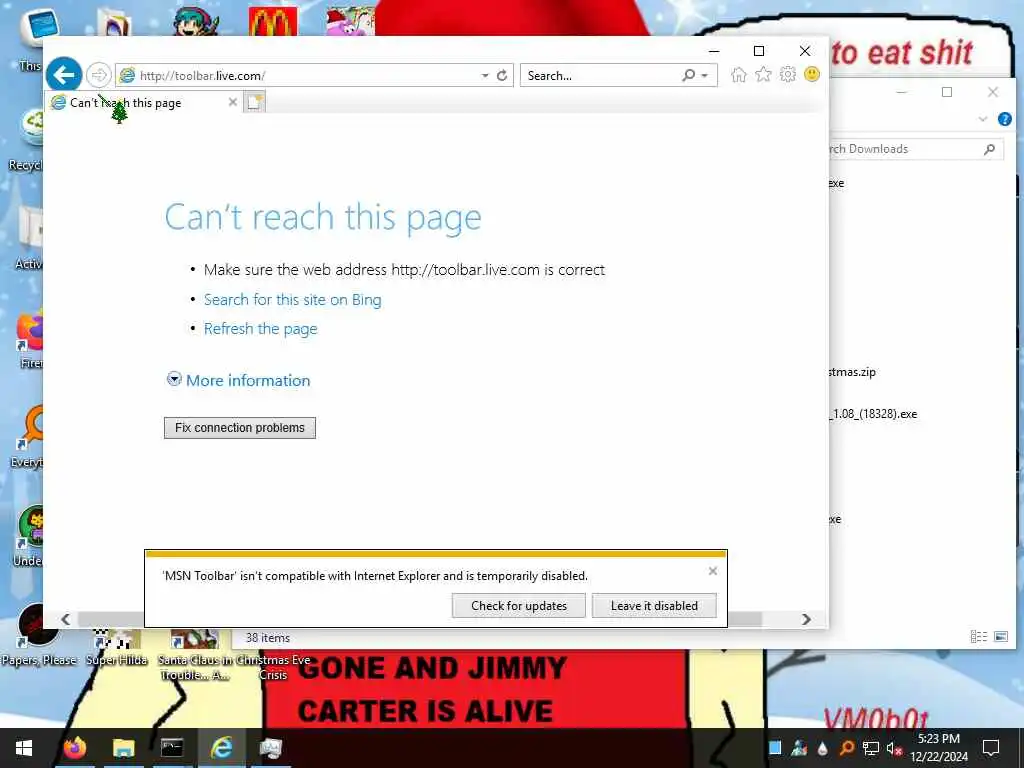Click the greyed Forward arrow in Internet Explorer
The width and height of the screenshot is (1024, 768).
coord(99,75)
